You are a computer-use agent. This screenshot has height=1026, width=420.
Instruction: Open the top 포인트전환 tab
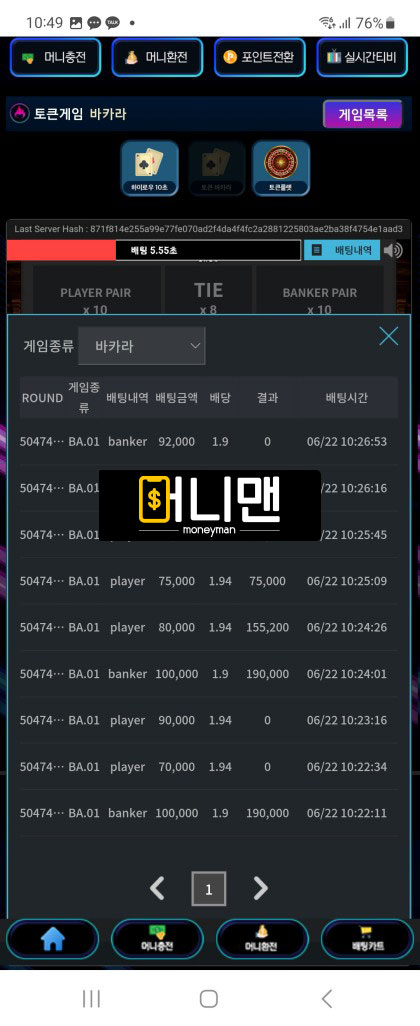(260, 57)
